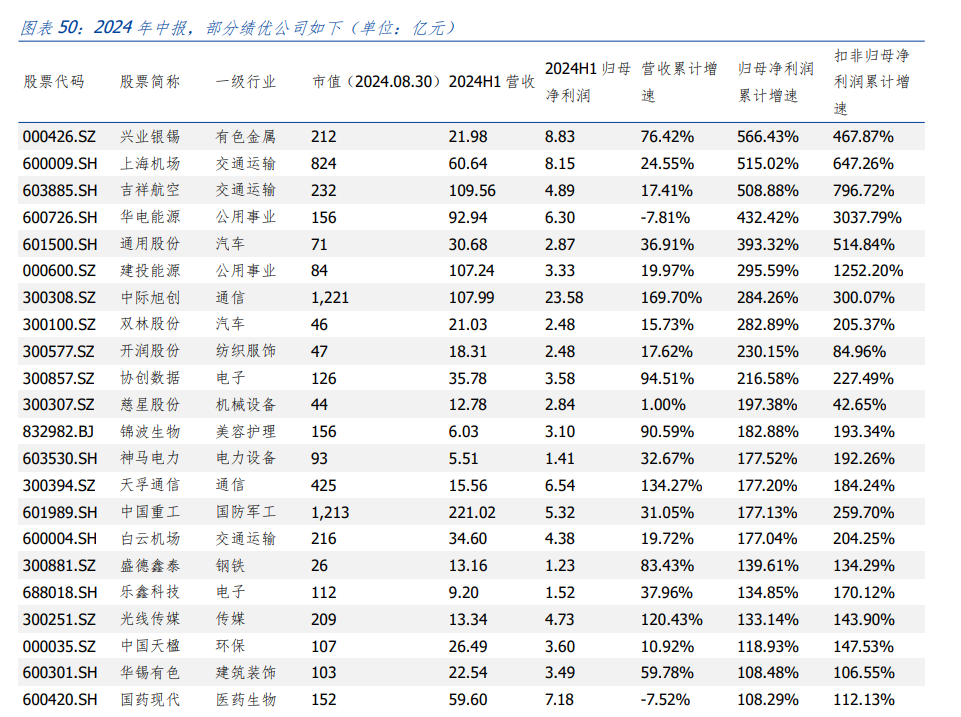This screenshot has height=717, width=961.
Task: Click the 股票简称 column header
Action: pos(150,82)
